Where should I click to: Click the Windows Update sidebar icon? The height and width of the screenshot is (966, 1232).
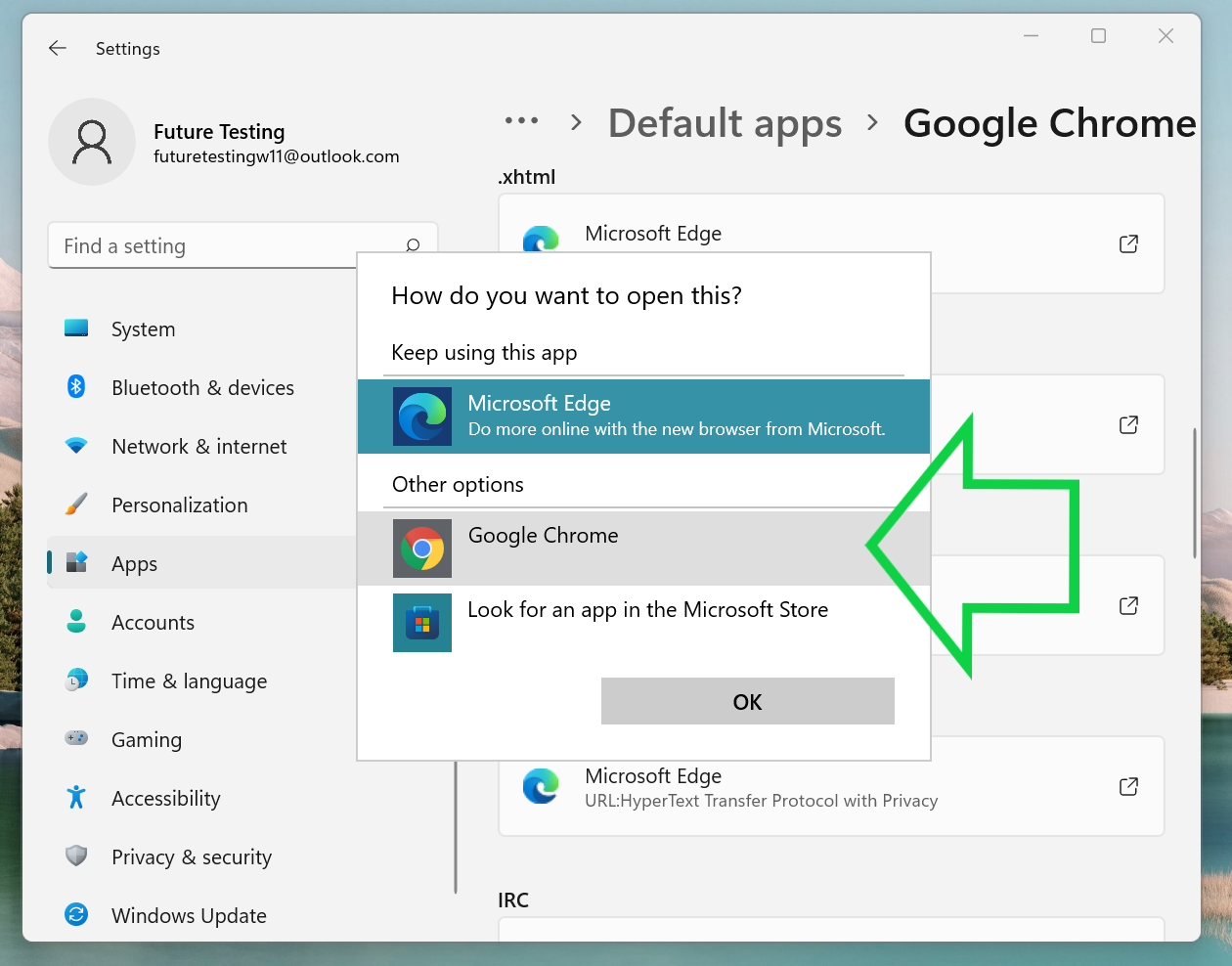tap(76, 915)
